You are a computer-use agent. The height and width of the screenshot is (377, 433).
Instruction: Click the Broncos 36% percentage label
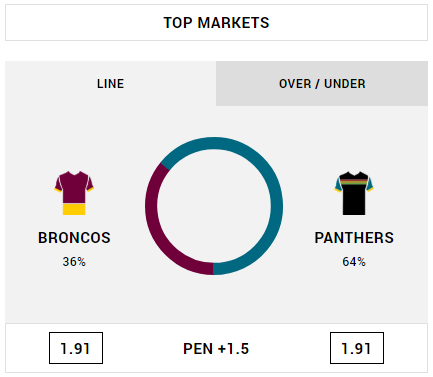pos(74,262)
